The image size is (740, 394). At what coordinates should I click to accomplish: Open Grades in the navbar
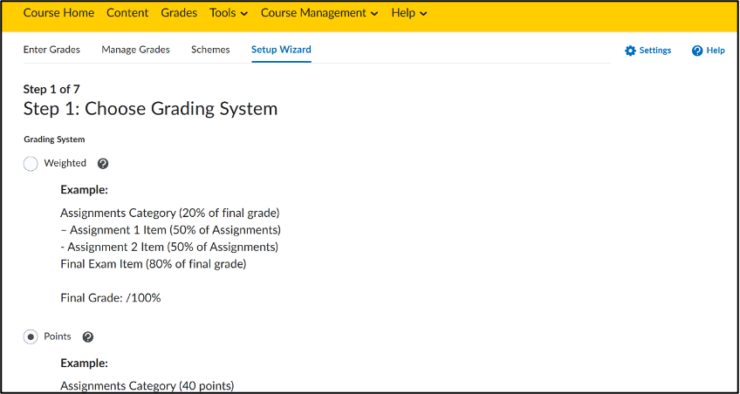(179, 13)
